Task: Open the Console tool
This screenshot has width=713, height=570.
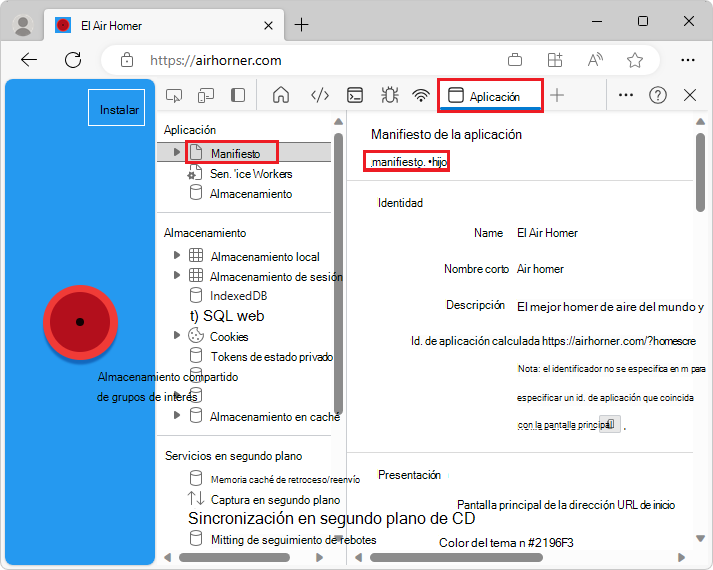Action: point(355,95)
